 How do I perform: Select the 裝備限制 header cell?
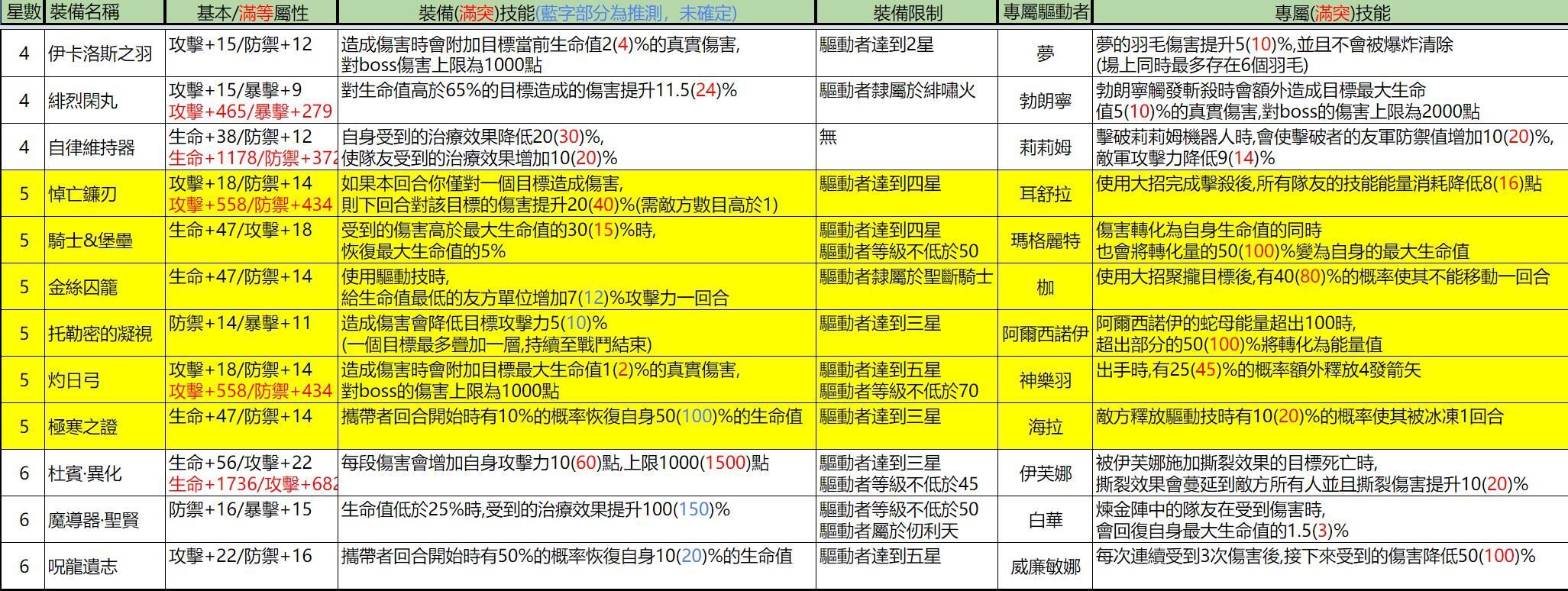907,12
